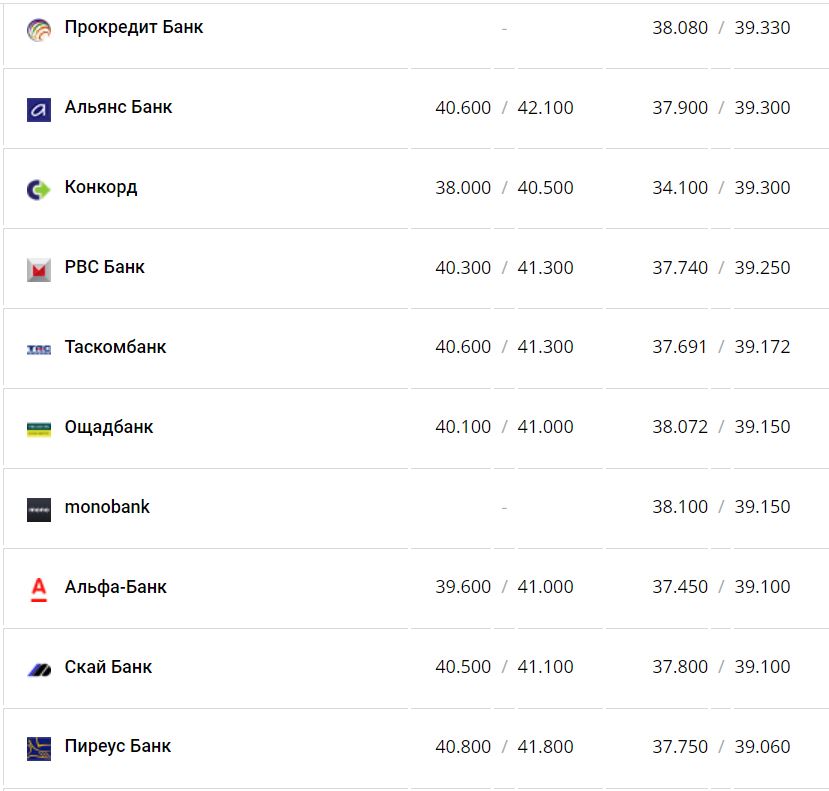829x791 pixels.
Task: Click the Ощадбанк green logo icon
Action: (x=39, y=429)
